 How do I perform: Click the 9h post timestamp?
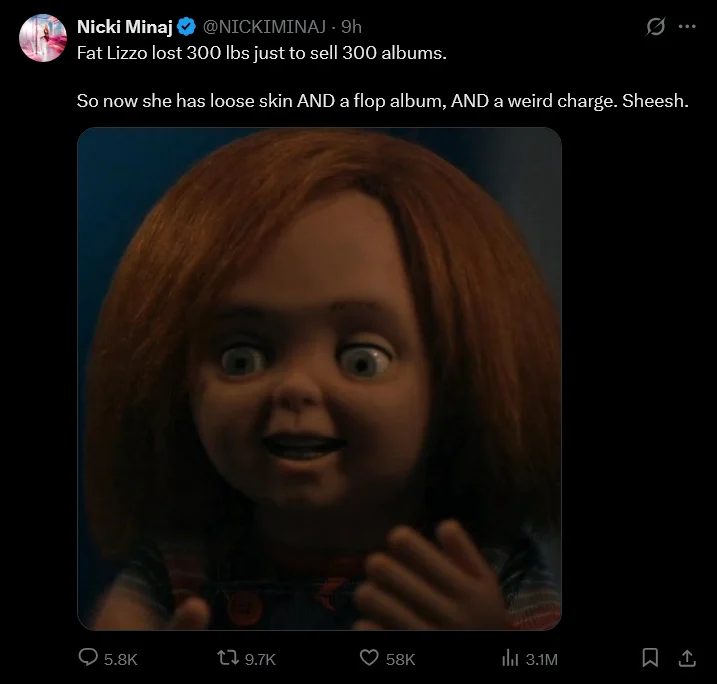[x=352, y=27]
